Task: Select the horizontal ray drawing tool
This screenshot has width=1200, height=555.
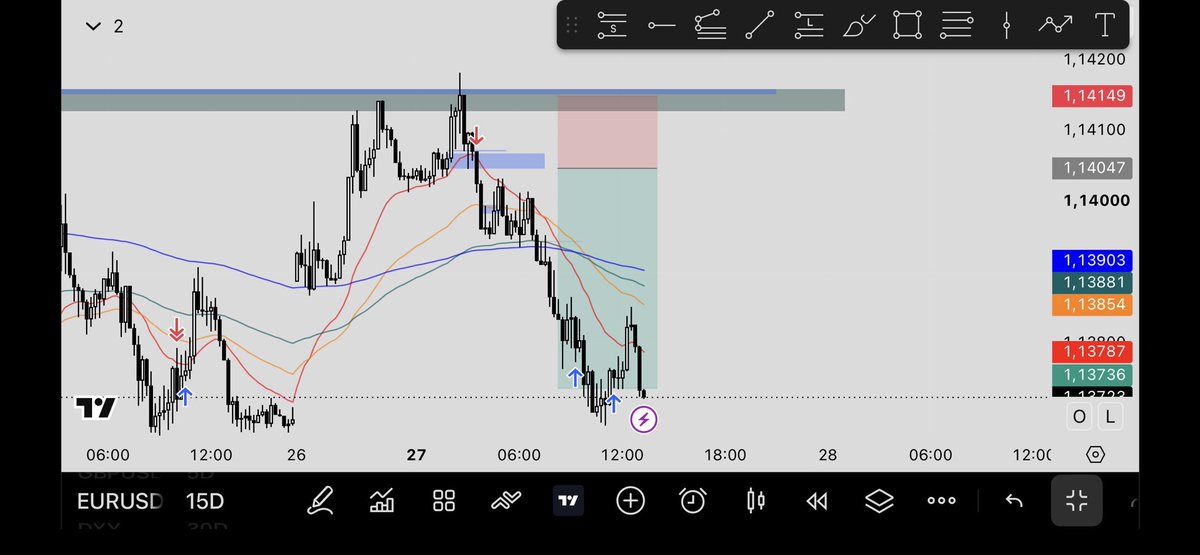Action: 661,25
